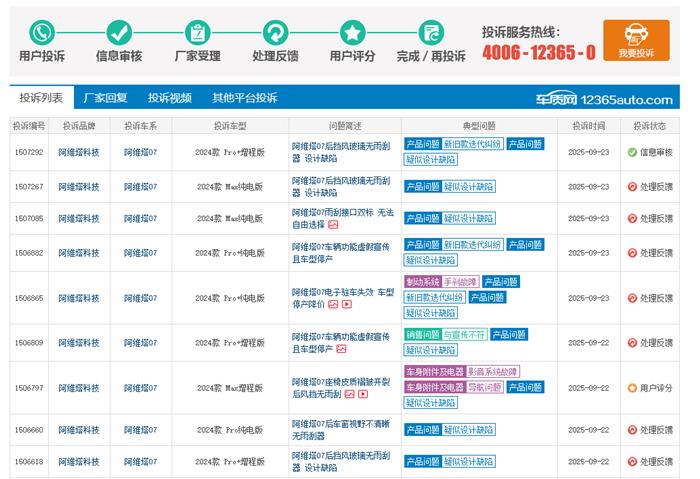Click the 用户投诉 phone icon

[42, 32]
